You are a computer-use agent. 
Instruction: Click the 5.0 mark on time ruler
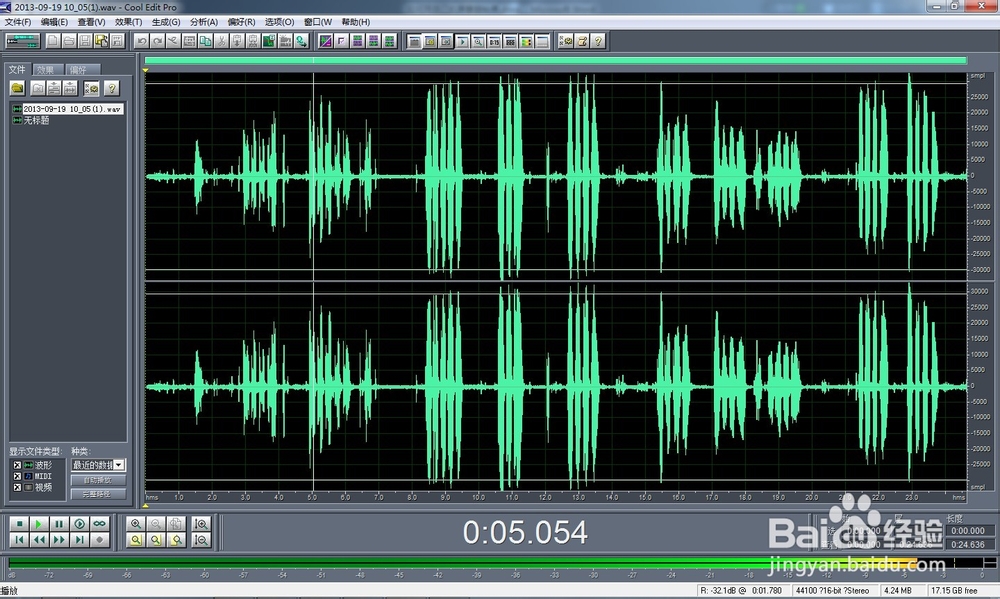tap(312, 496)
